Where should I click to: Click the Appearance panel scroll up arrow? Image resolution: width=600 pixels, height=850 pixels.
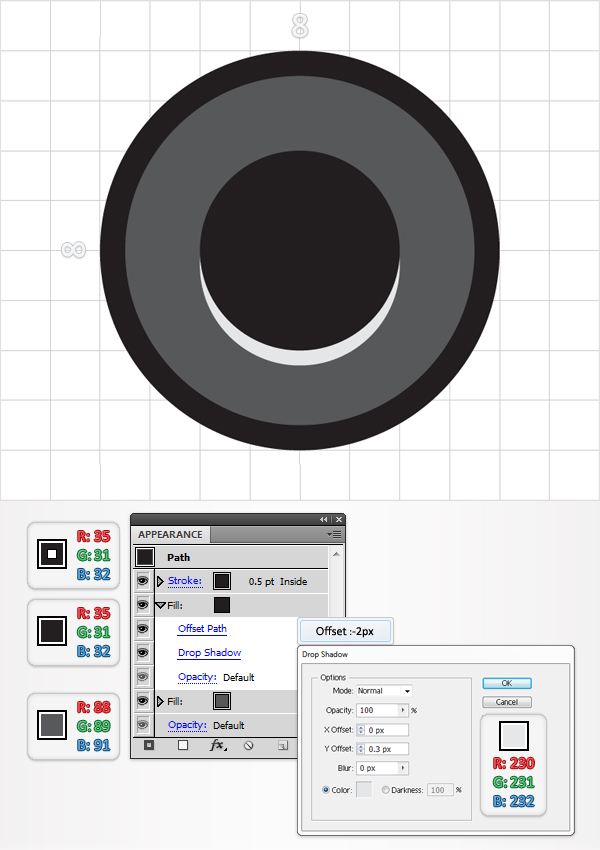pyautogui.click(x=336, y=554)
